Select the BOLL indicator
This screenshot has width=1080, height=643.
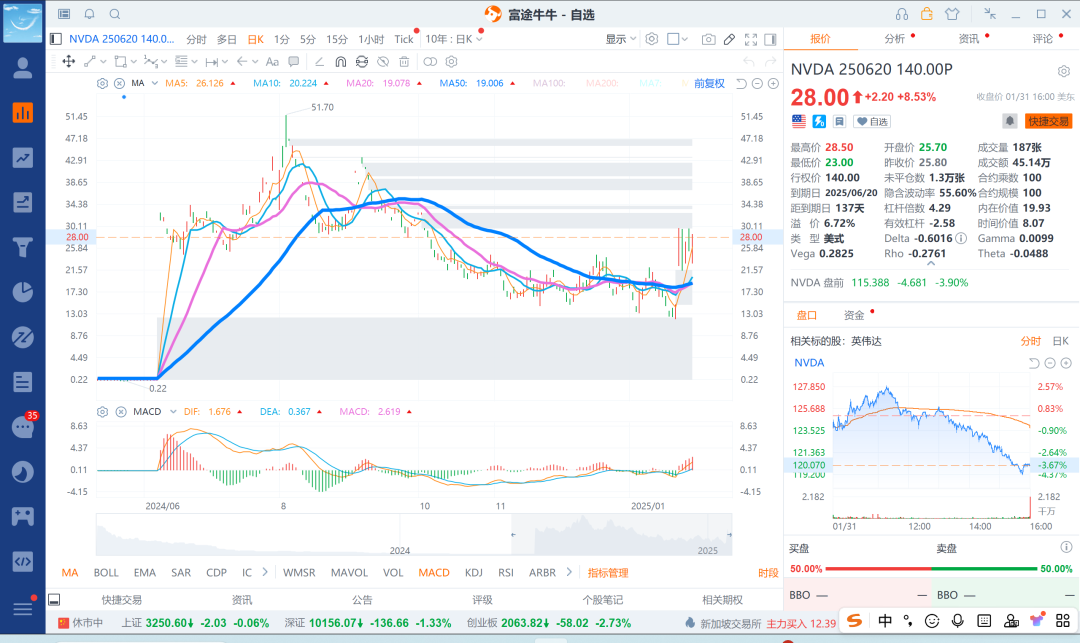pos(106,573)
